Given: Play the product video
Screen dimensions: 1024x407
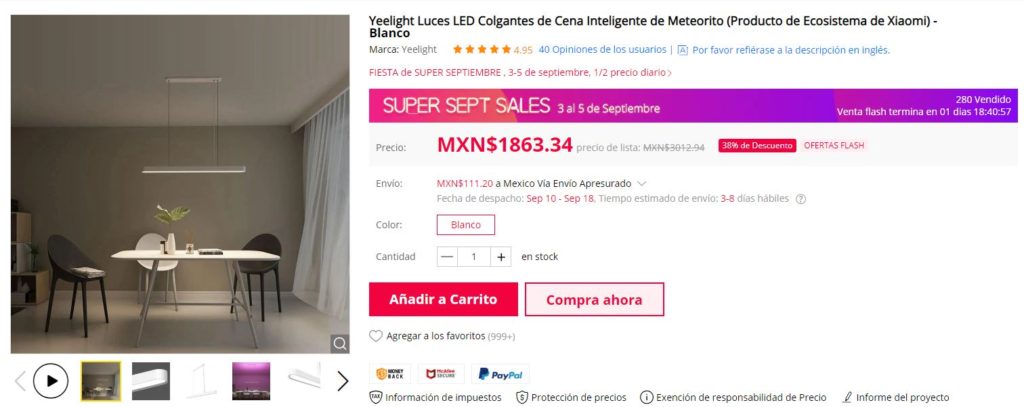Looking at the screenshot, I should coord(50,381).
